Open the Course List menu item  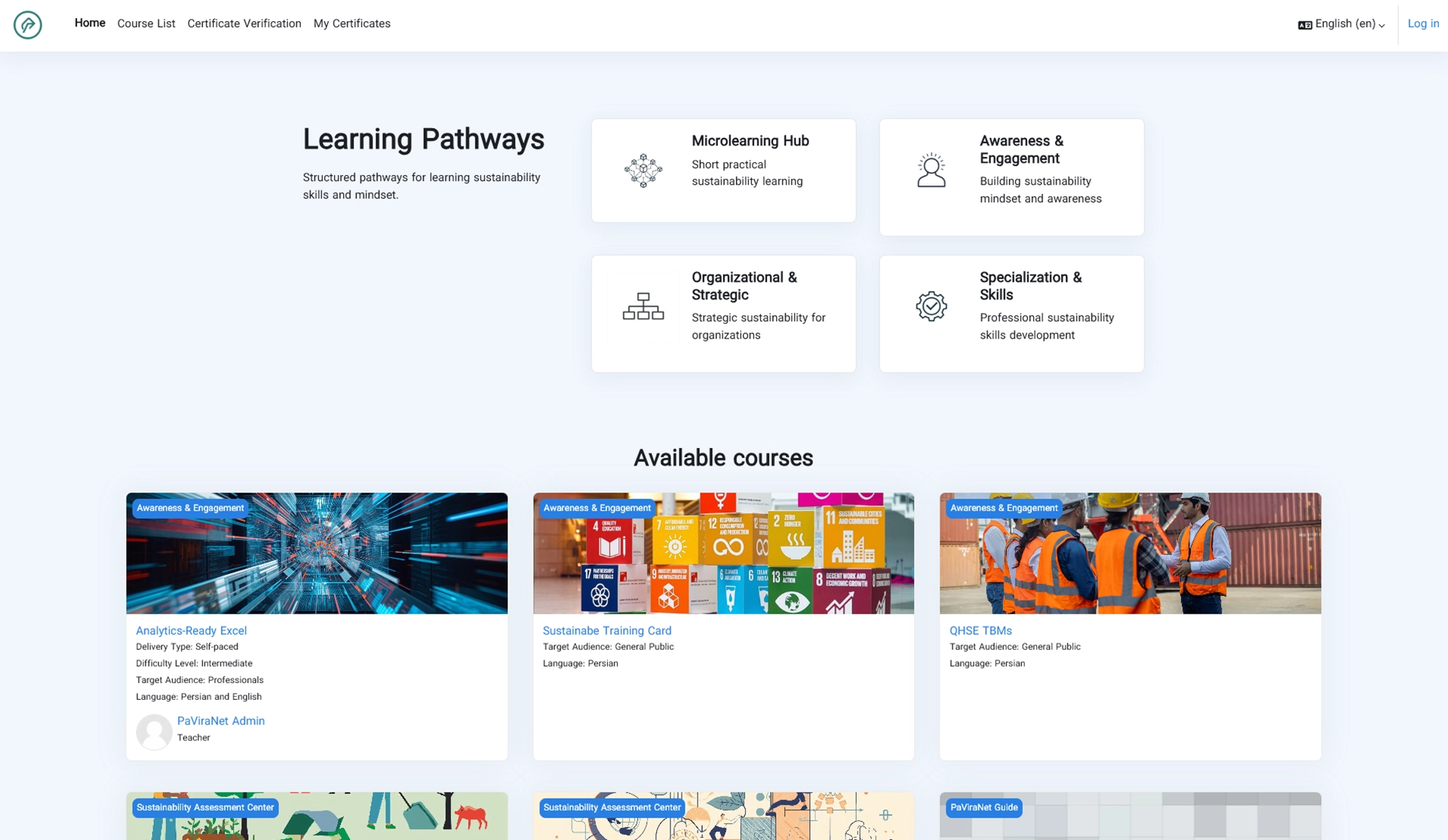(x=146, y=24)
